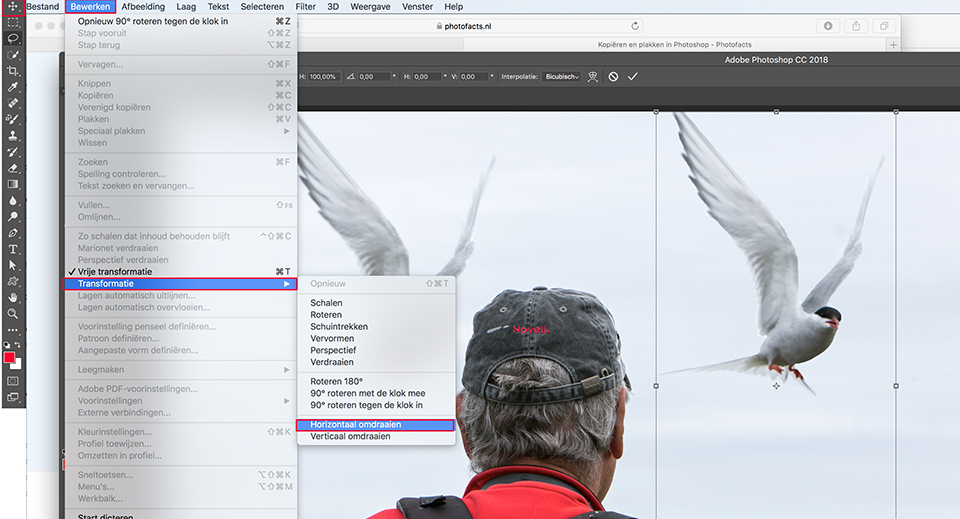
Task: Select the History Brush tool
Action: pyautogui.click(x=13, y=152)
